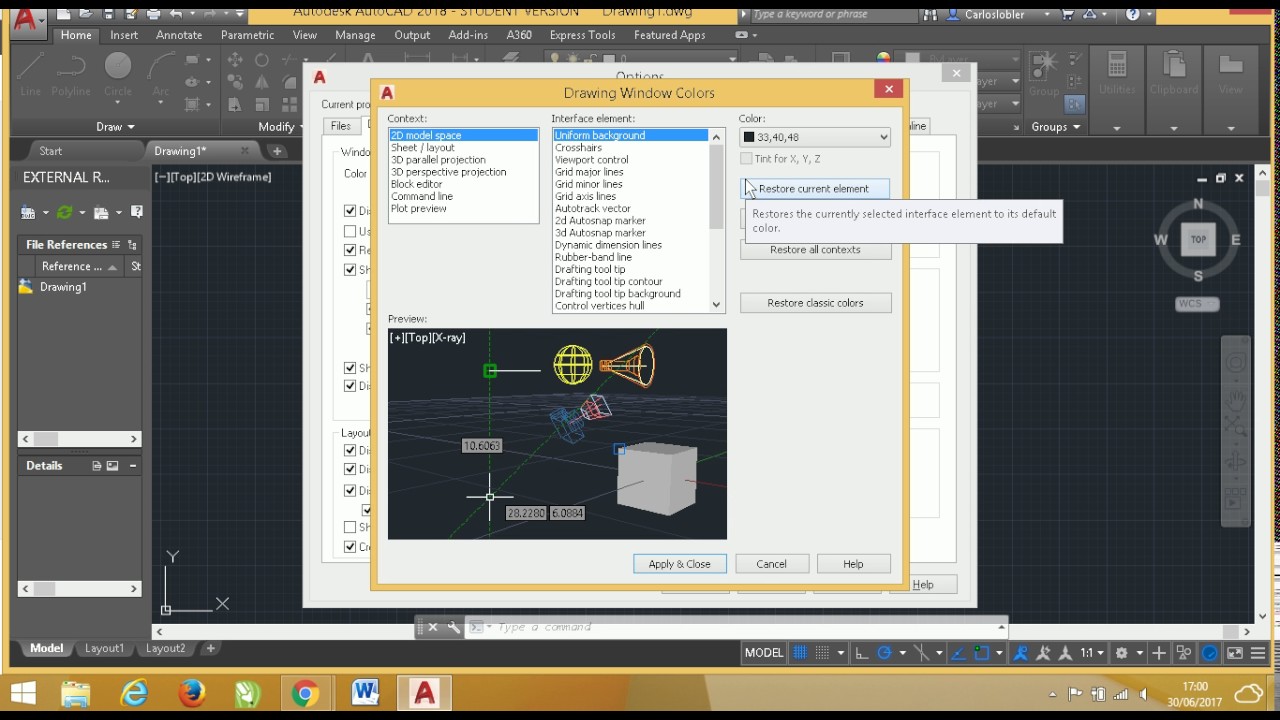1280x720 pixels.
Task: Expand the Draw panel dropdown
Action: coord(115,127)
